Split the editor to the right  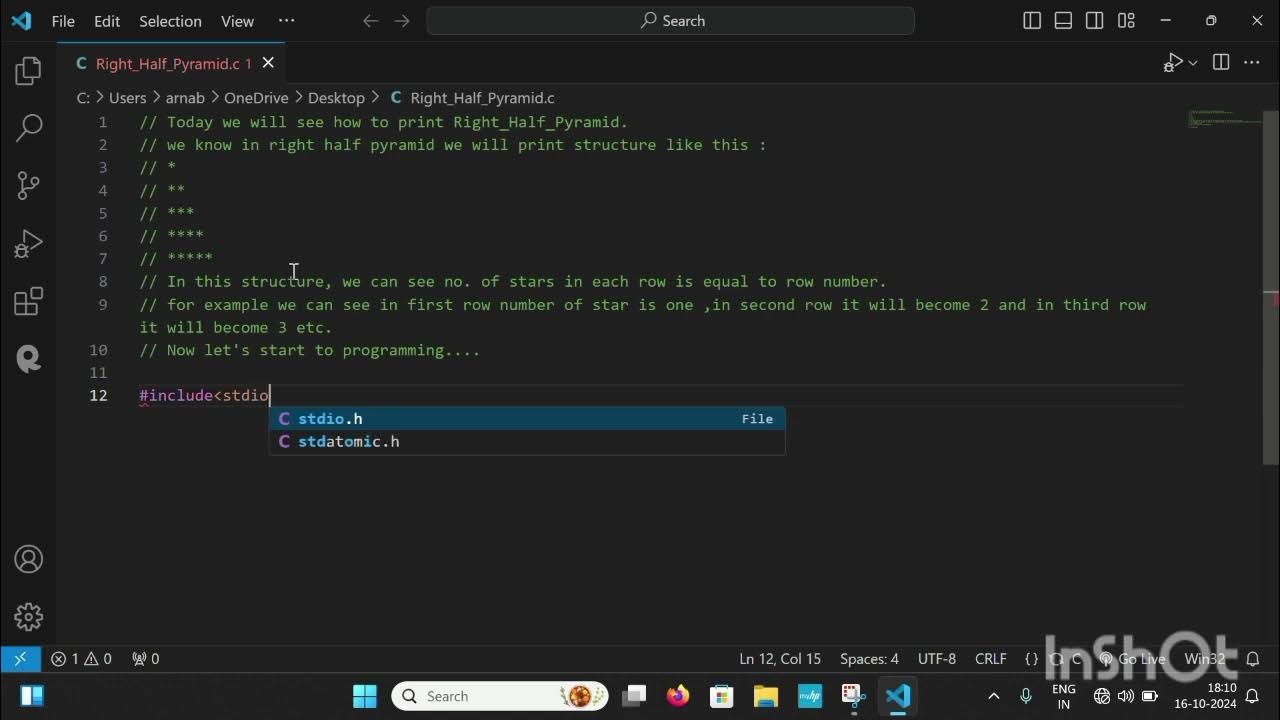tap(1221, 63)
